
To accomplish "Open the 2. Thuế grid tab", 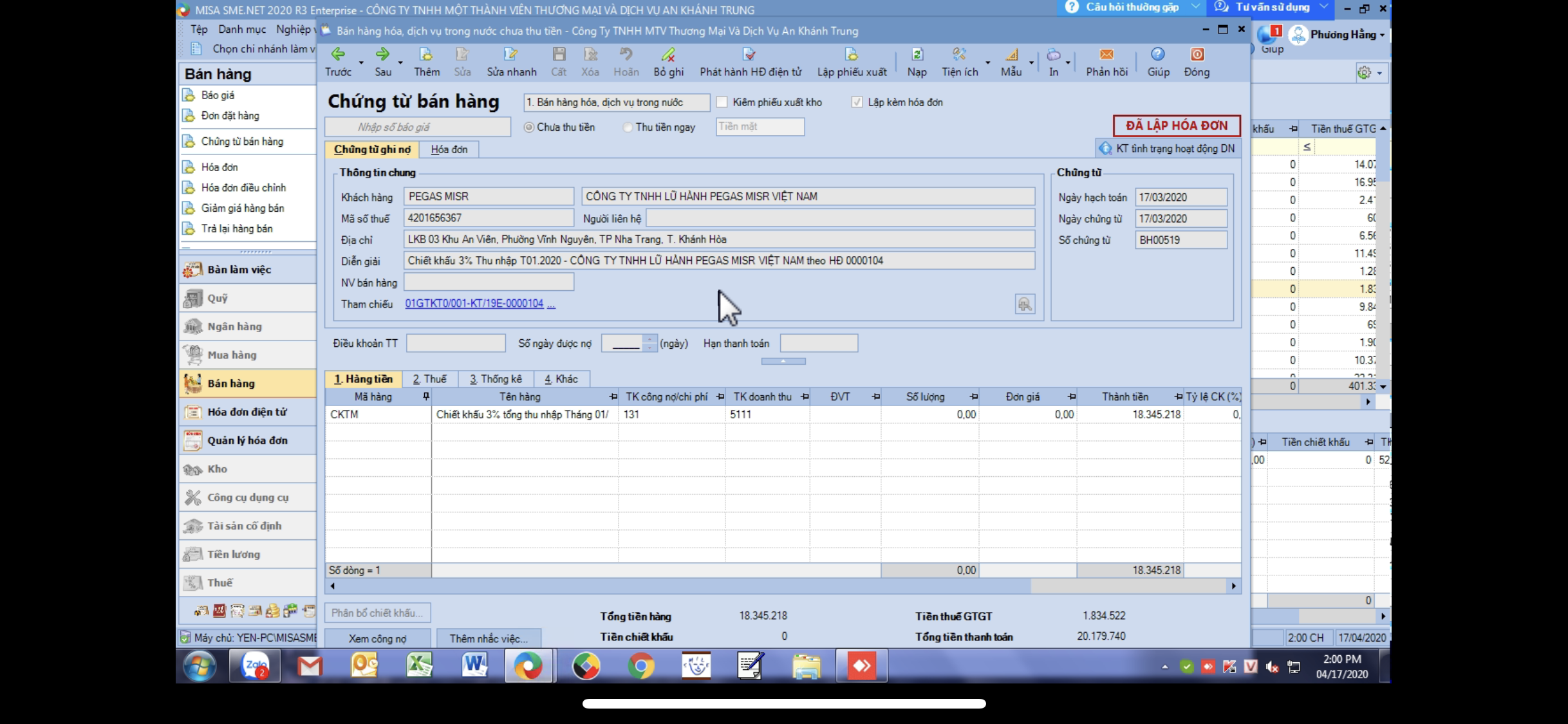I will [429, 379].
